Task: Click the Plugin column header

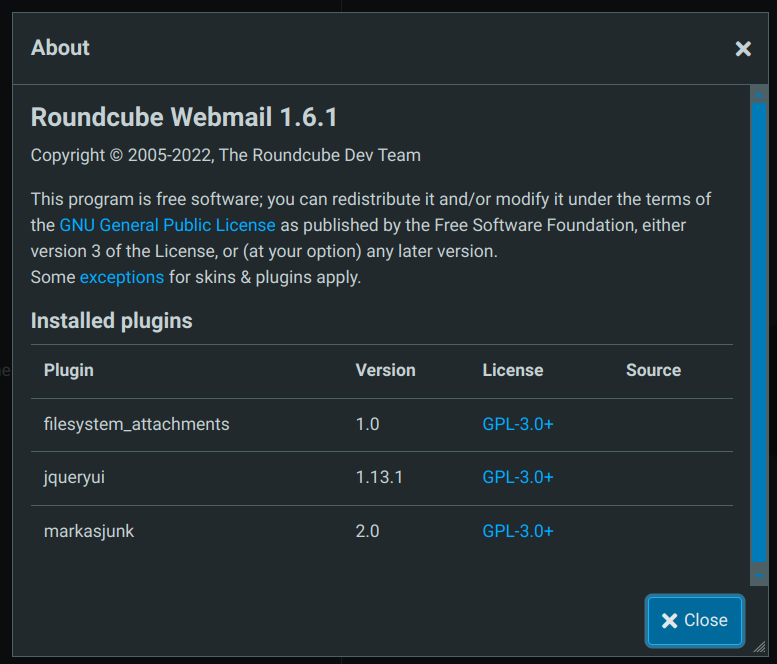Action: pos(69,370)
